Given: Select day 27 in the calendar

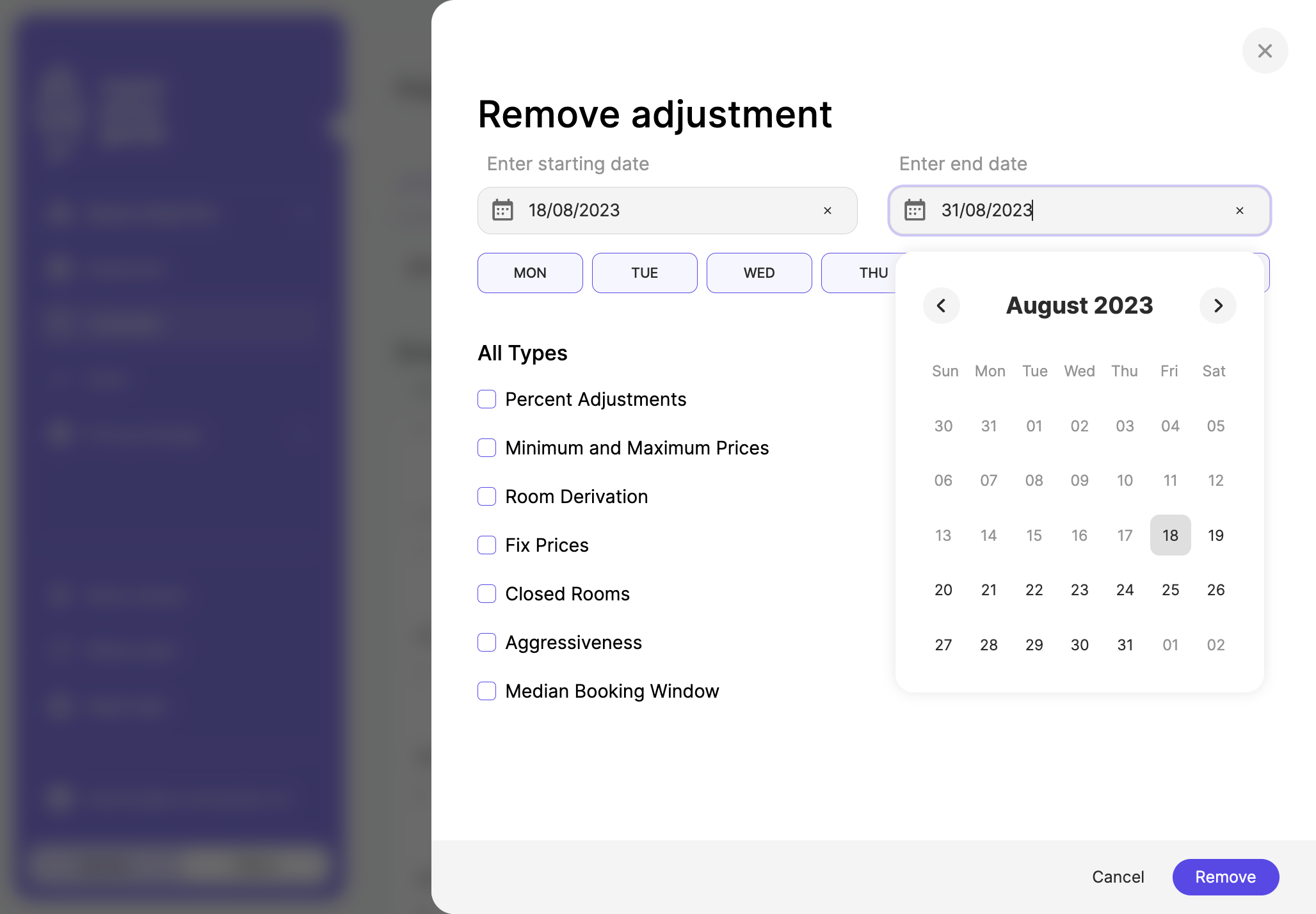Looking at the screenshot, I should [x=943, y=645].
